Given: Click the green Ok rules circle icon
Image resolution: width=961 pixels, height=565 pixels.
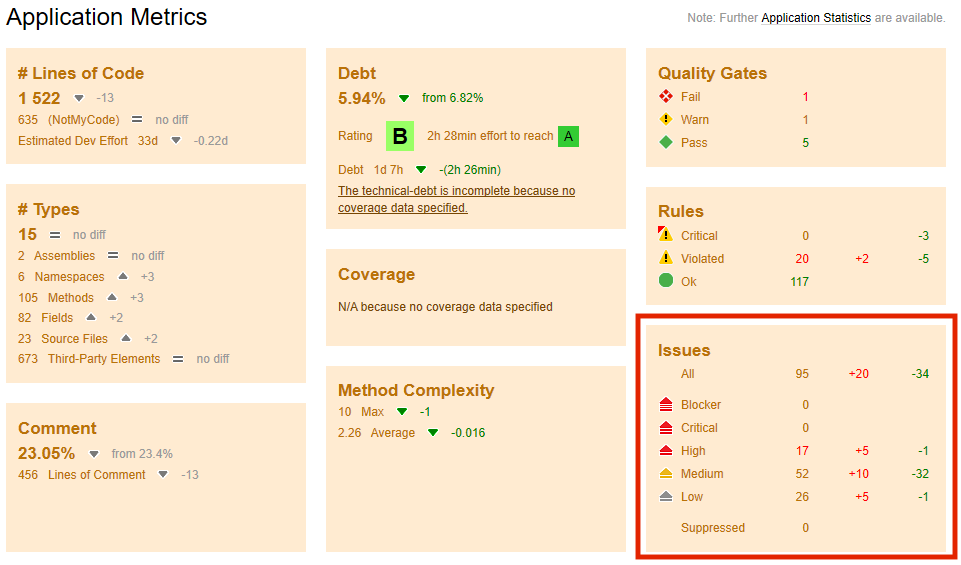Looking at the screenshot, I should [666, 281].
